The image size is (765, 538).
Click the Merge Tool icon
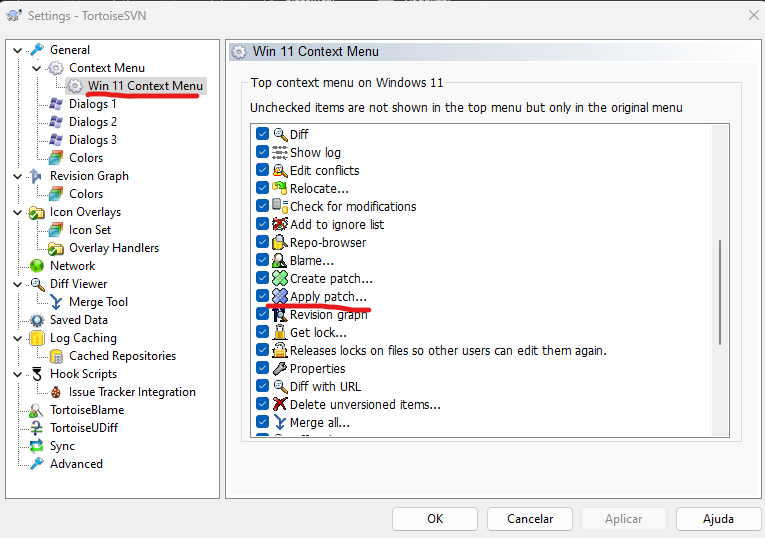pyautogui.click(x=56, y=302)
